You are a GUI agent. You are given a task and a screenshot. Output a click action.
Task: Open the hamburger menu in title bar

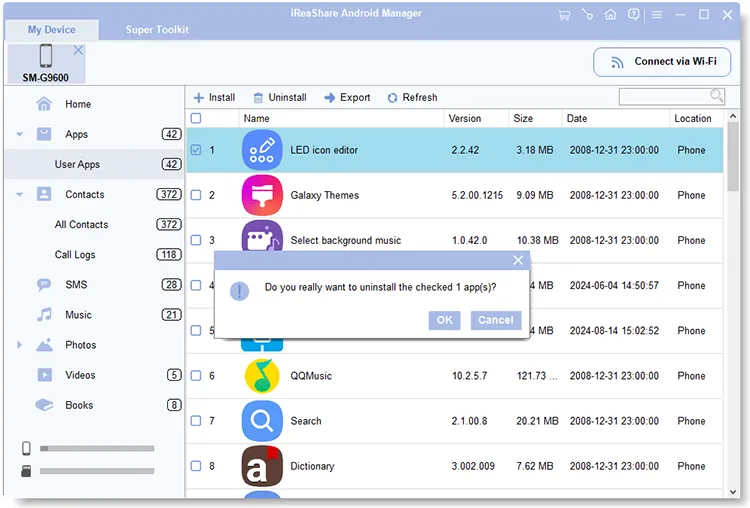click(657, 15)
